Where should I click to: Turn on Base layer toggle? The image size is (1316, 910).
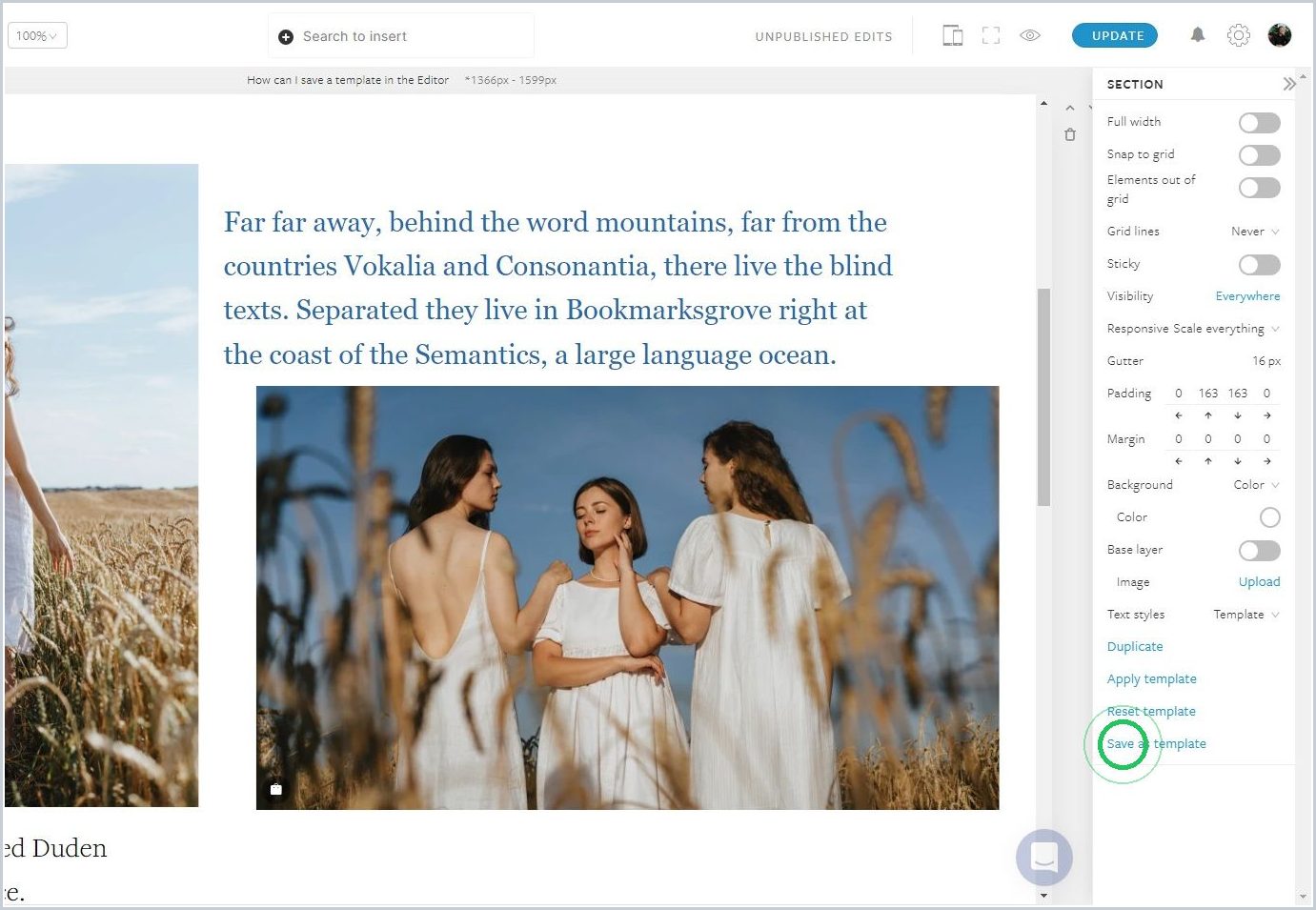1259,551
